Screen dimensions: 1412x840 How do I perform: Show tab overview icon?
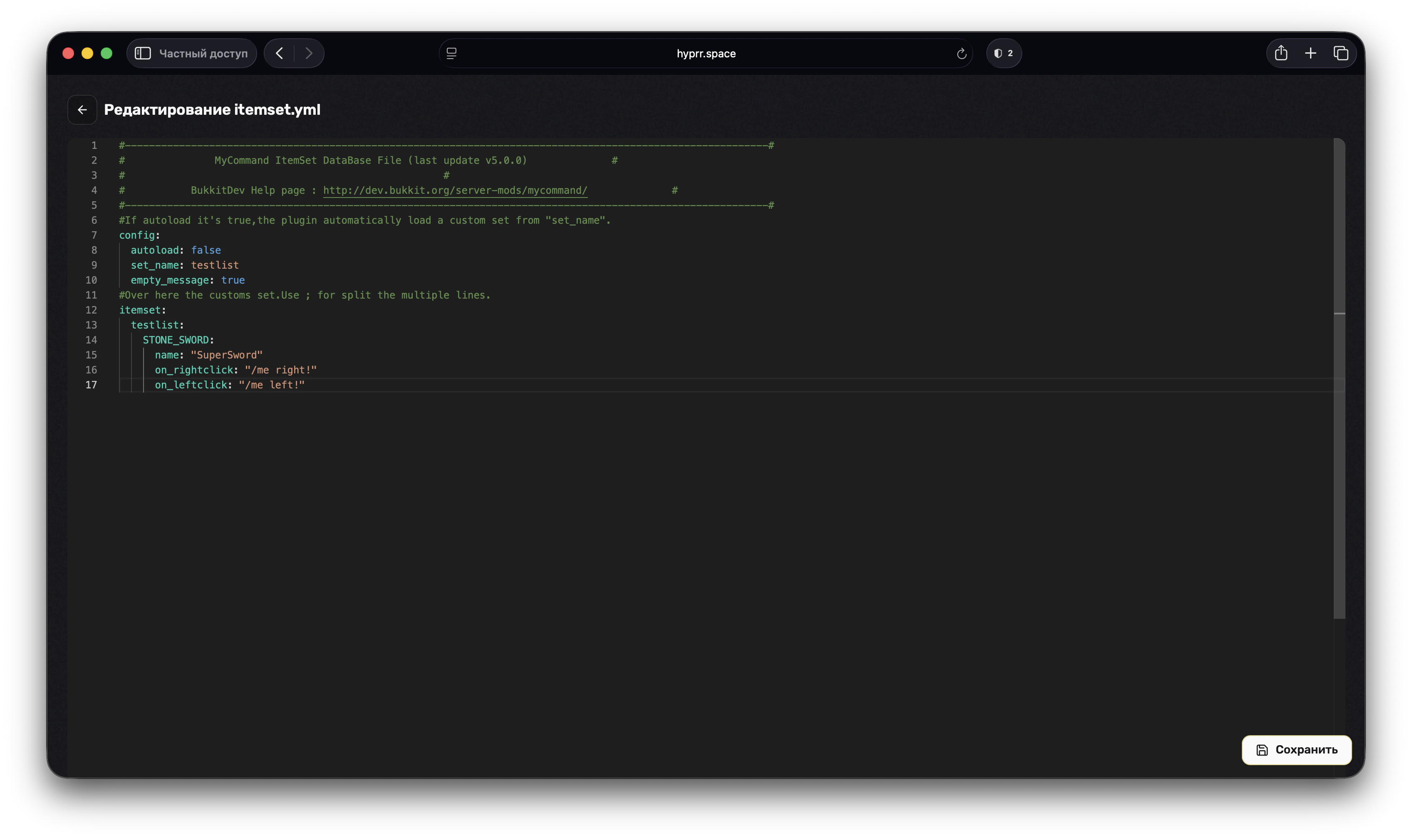[x=1341, y=53]
